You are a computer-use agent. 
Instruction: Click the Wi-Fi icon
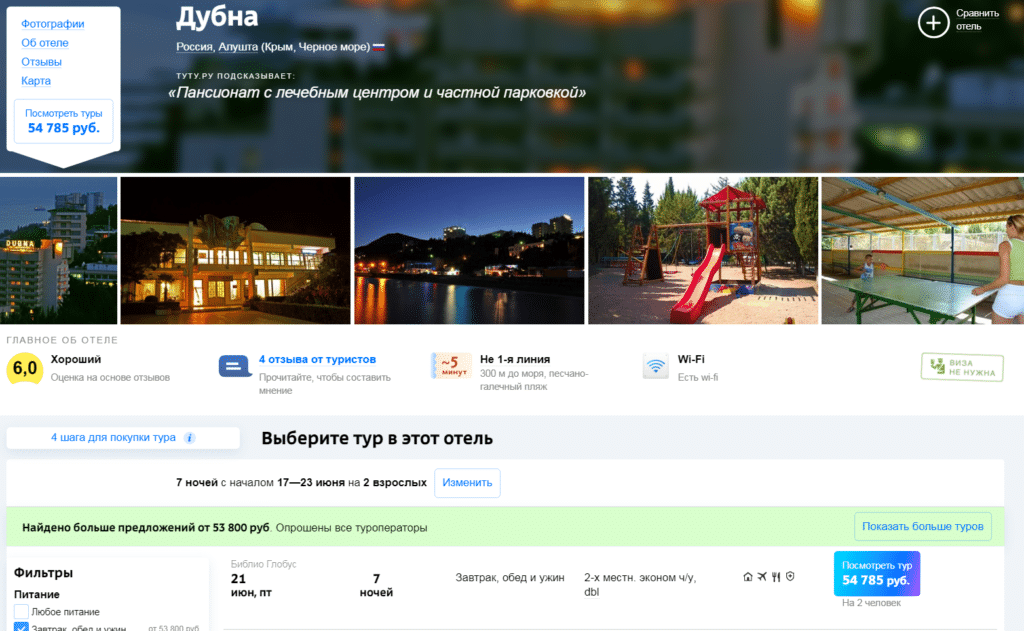[x=655, y=366]
